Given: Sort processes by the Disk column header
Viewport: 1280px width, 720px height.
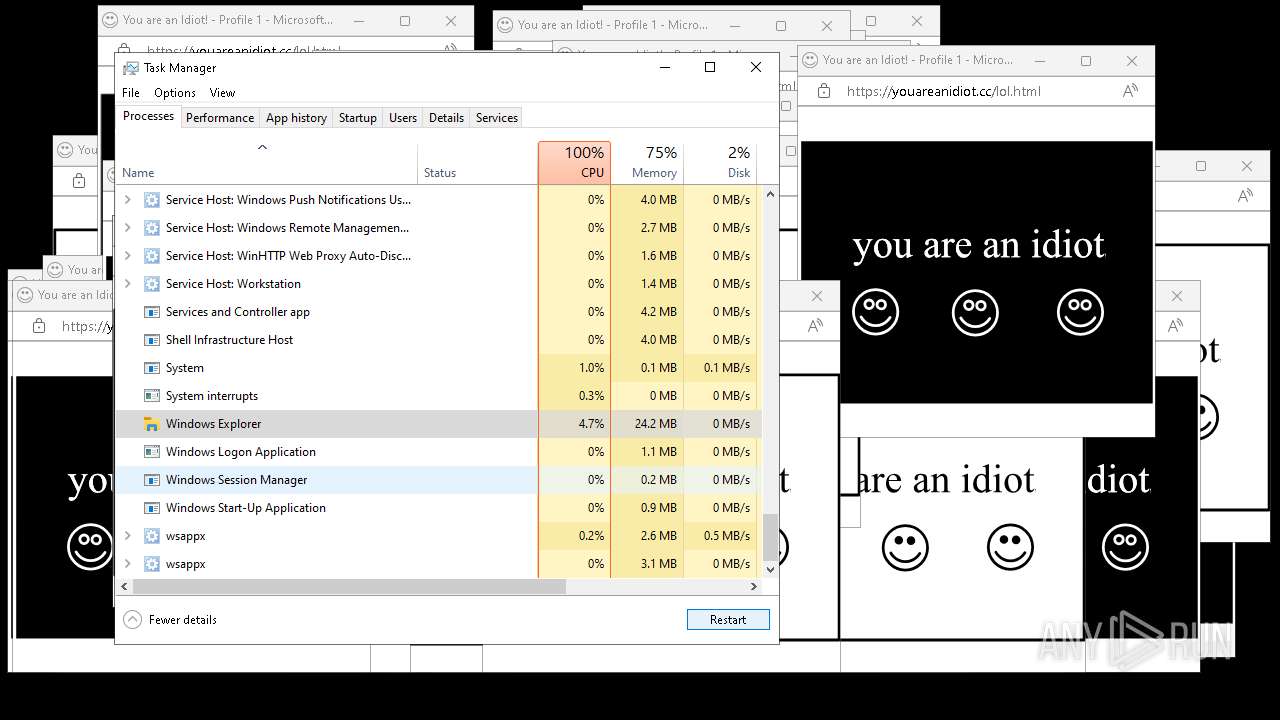Looking at the screenshot, I should tap(720, 162).
